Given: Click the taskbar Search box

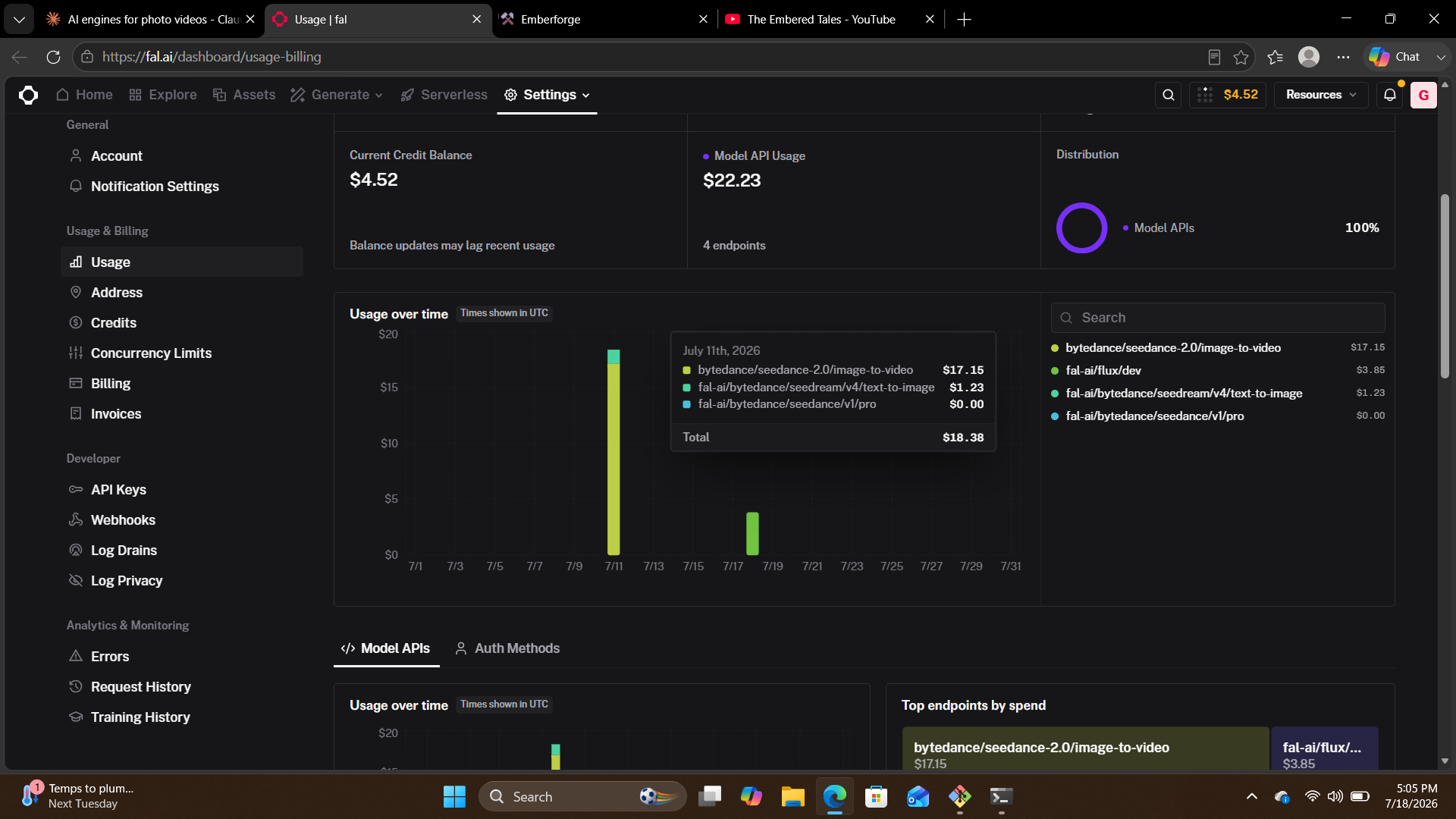Looking at the screenshot, I should click(582, 796).
